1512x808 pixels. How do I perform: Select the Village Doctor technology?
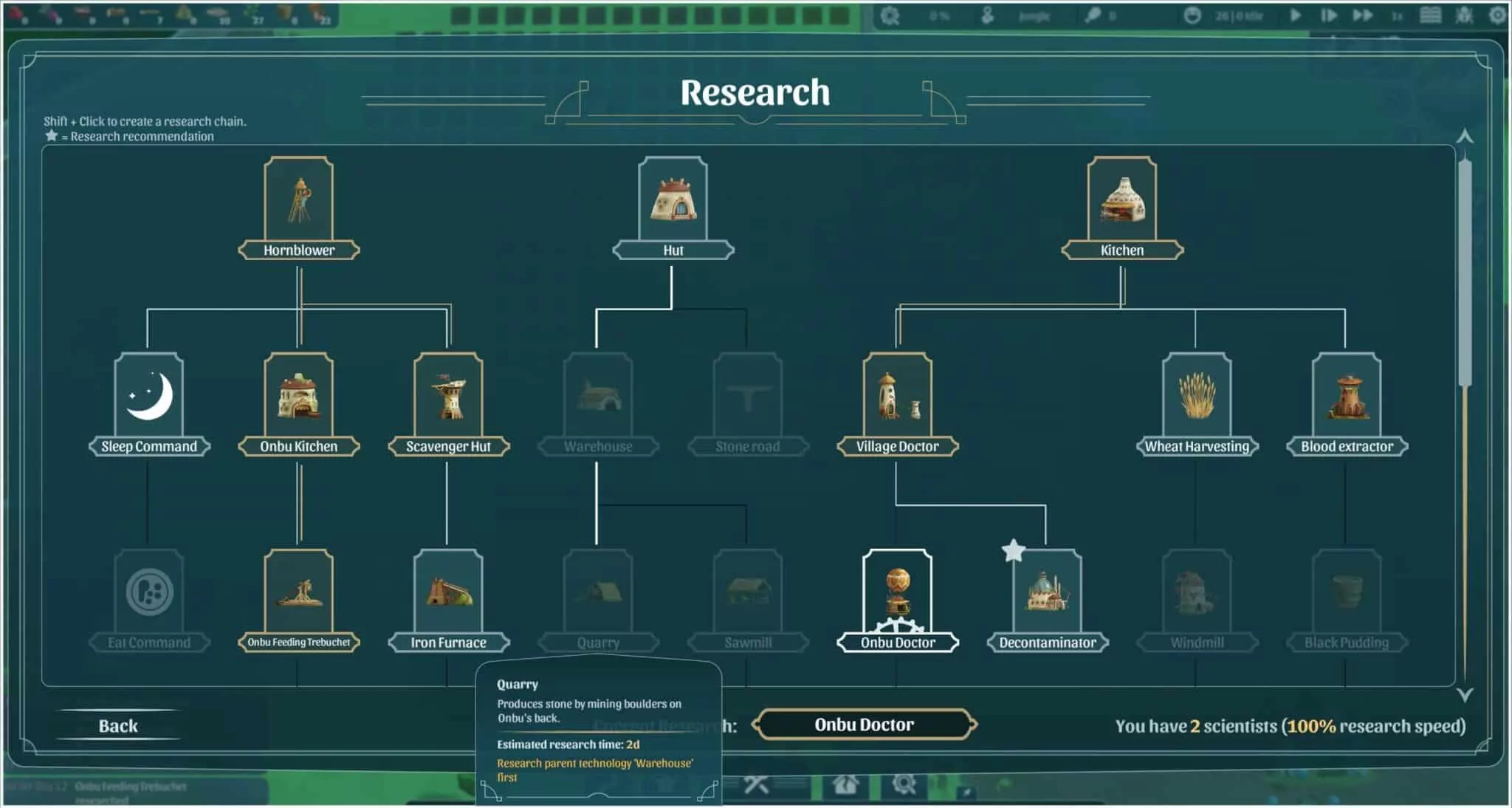(x=898, y=405)
